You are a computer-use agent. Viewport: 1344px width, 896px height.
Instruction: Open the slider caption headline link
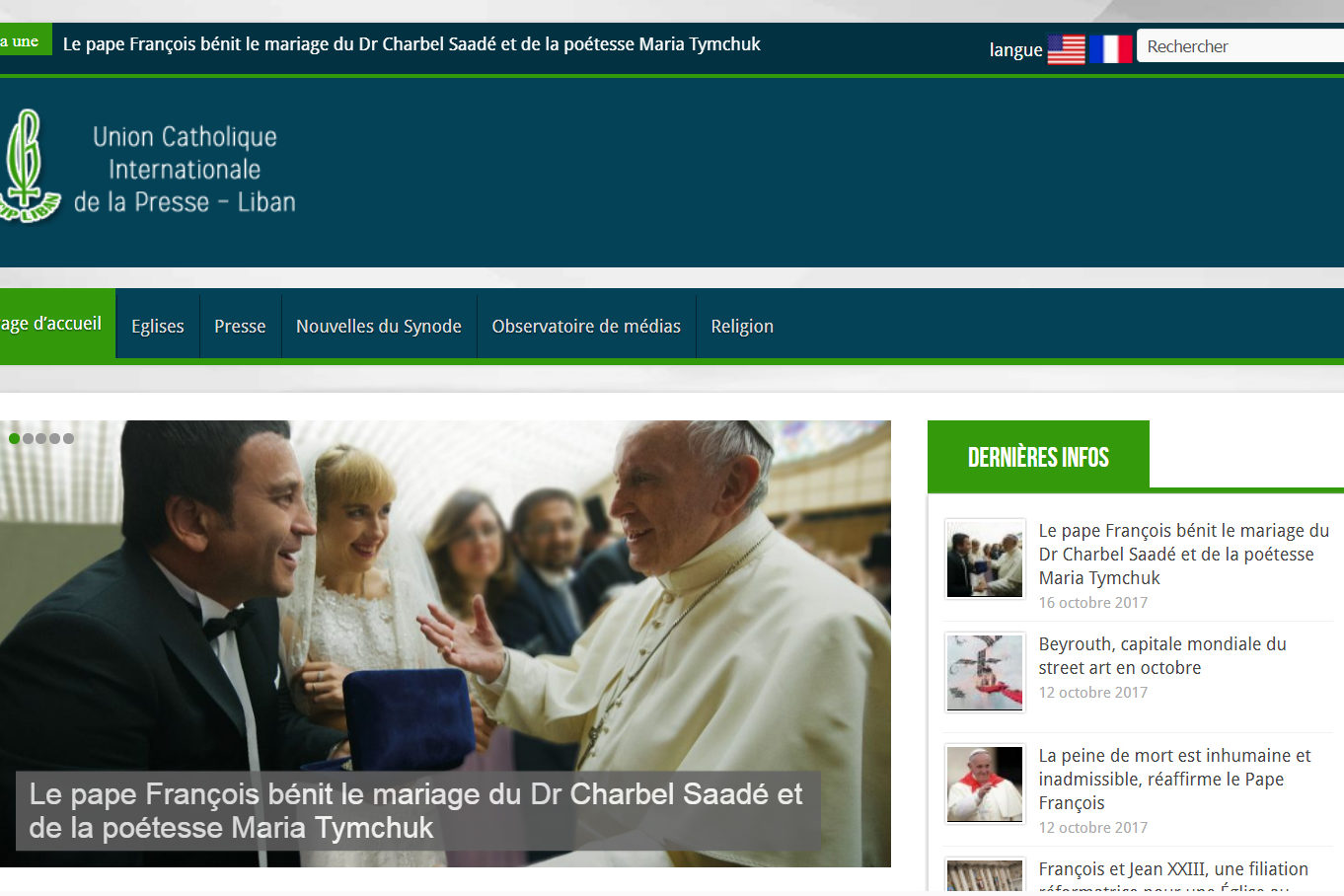(x=415, y=810)
